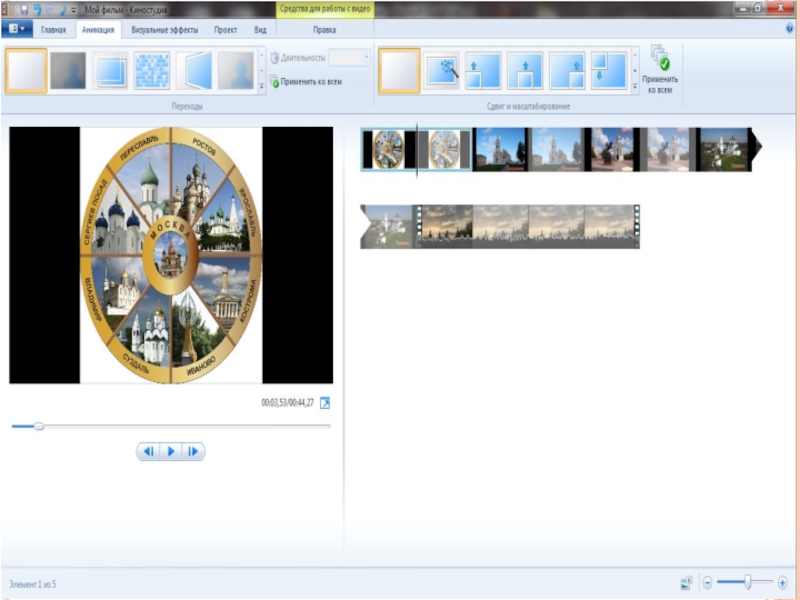
Task: Toggle full screen preview
Action: click(x=325, y=403)
